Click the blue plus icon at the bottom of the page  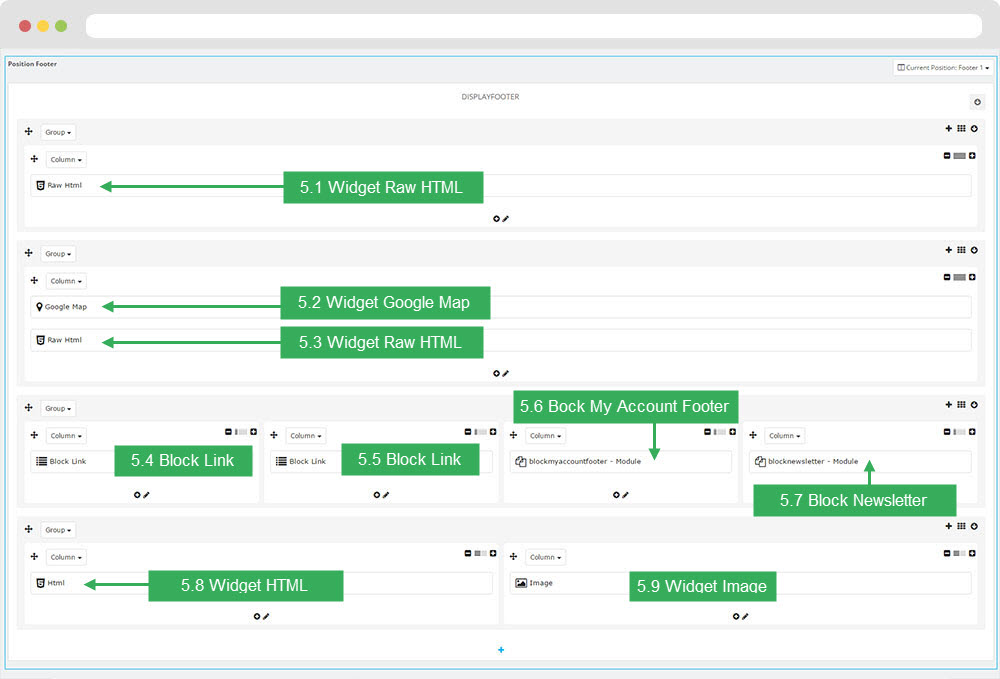pos(501,650)
